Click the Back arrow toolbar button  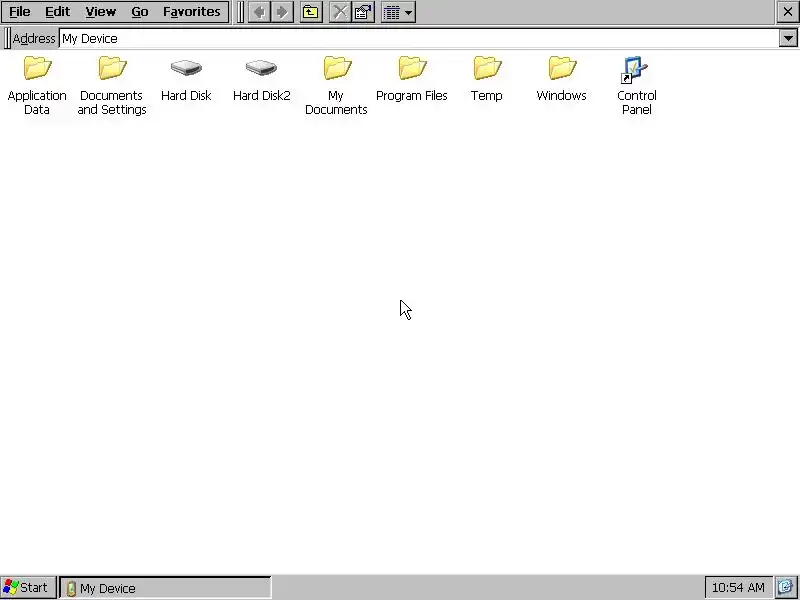pyautogui.click(x=259, y=12)
